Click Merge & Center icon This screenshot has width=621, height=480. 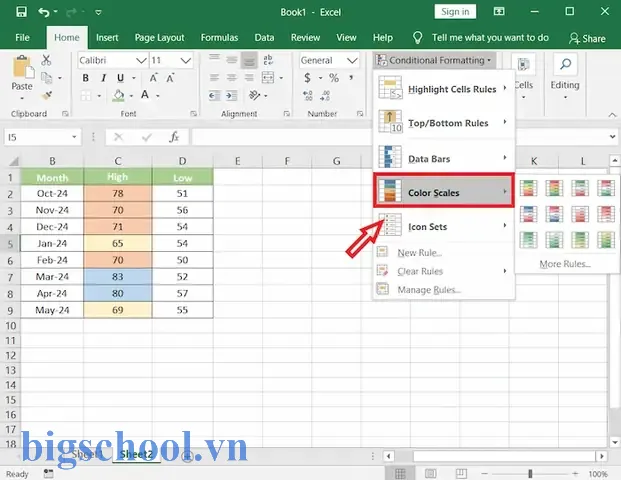click(x=268, y=78)
